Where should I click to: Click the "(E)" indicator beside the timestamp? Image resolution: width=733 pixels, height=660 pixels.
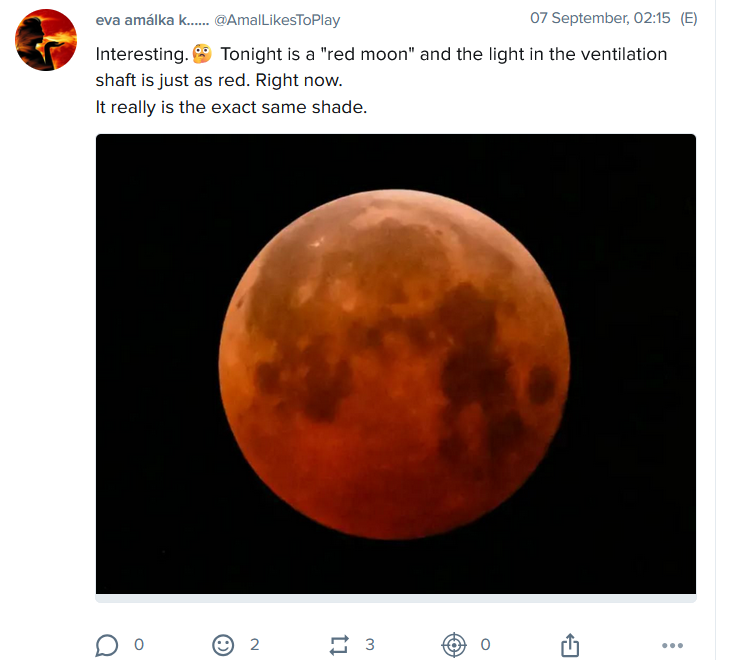(x=688, y=19)
